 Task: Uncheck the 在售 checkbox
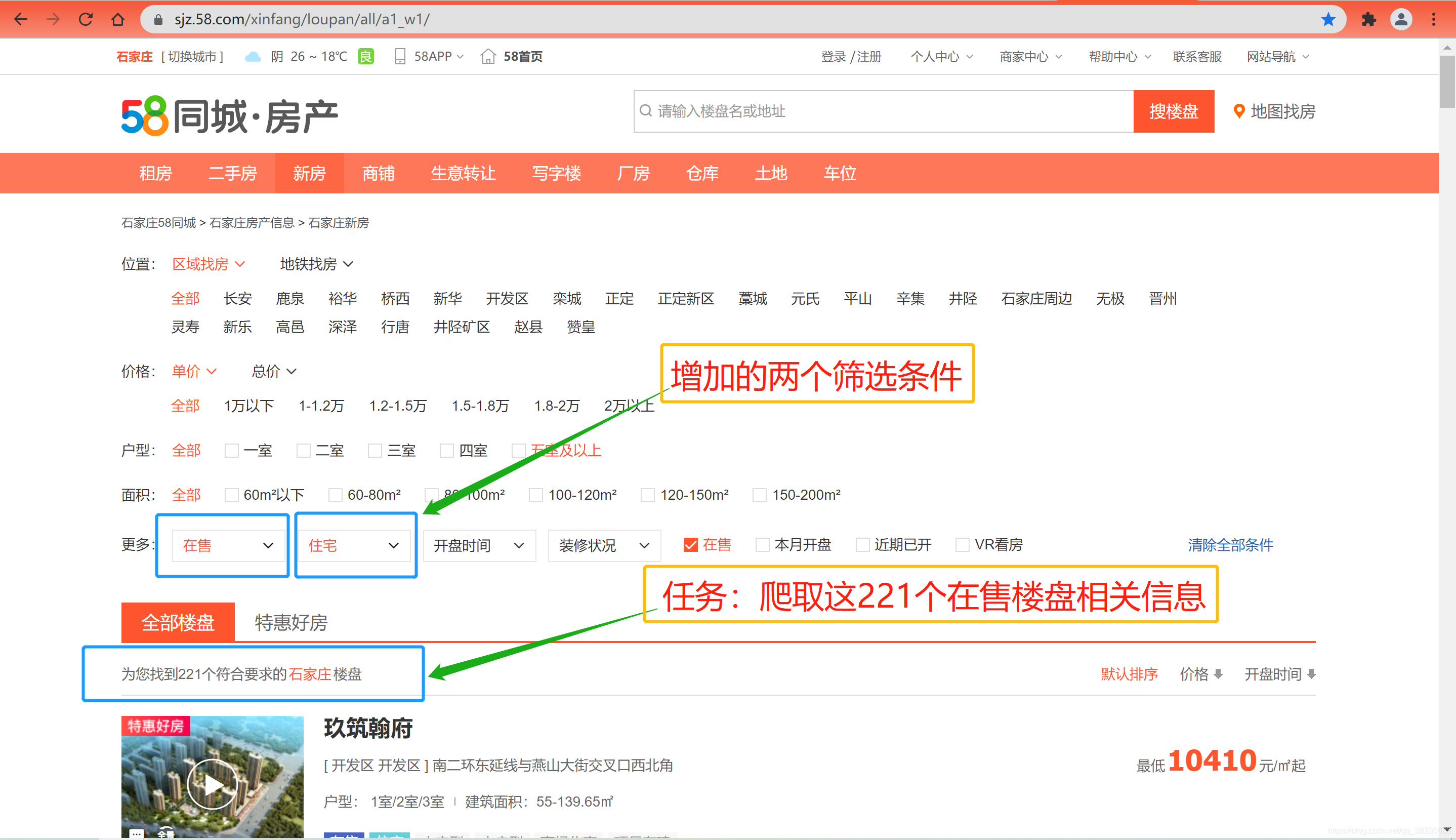click(690, 545)
